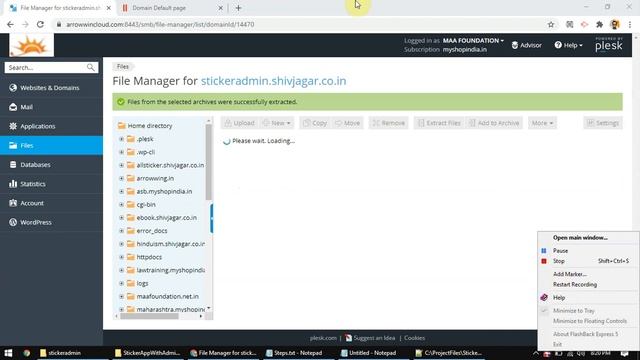Reload the page
This screenshot has height=360, width=640.
tap(40, 24)
